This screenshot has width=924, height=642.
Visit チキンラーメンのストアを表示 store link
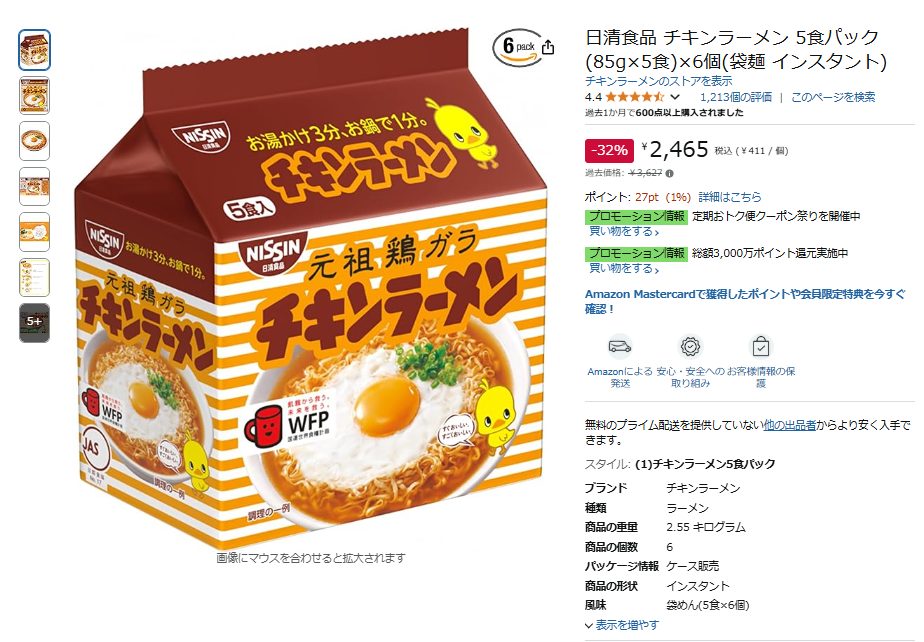click(658, 81)
